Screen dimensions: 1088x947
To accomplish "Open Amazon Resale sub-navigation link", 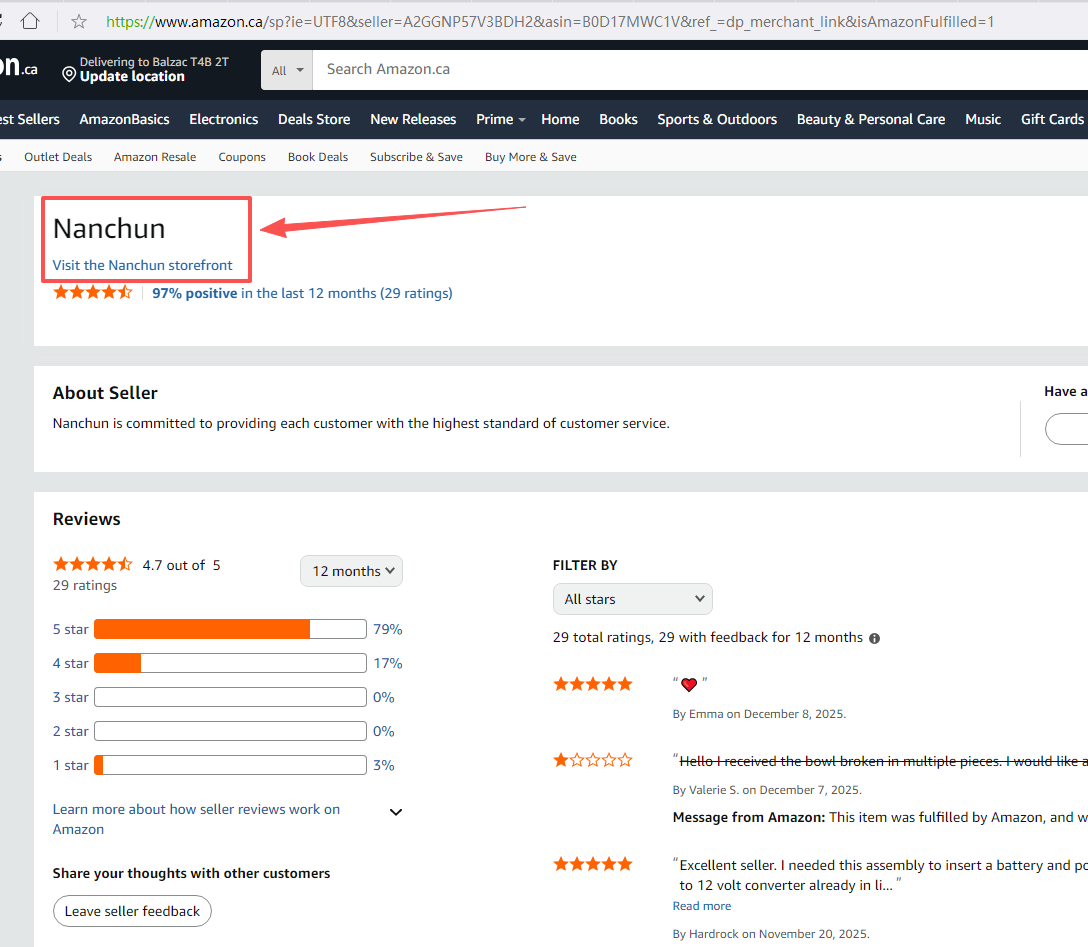I will pyautogui.click(x=155, y=157).
